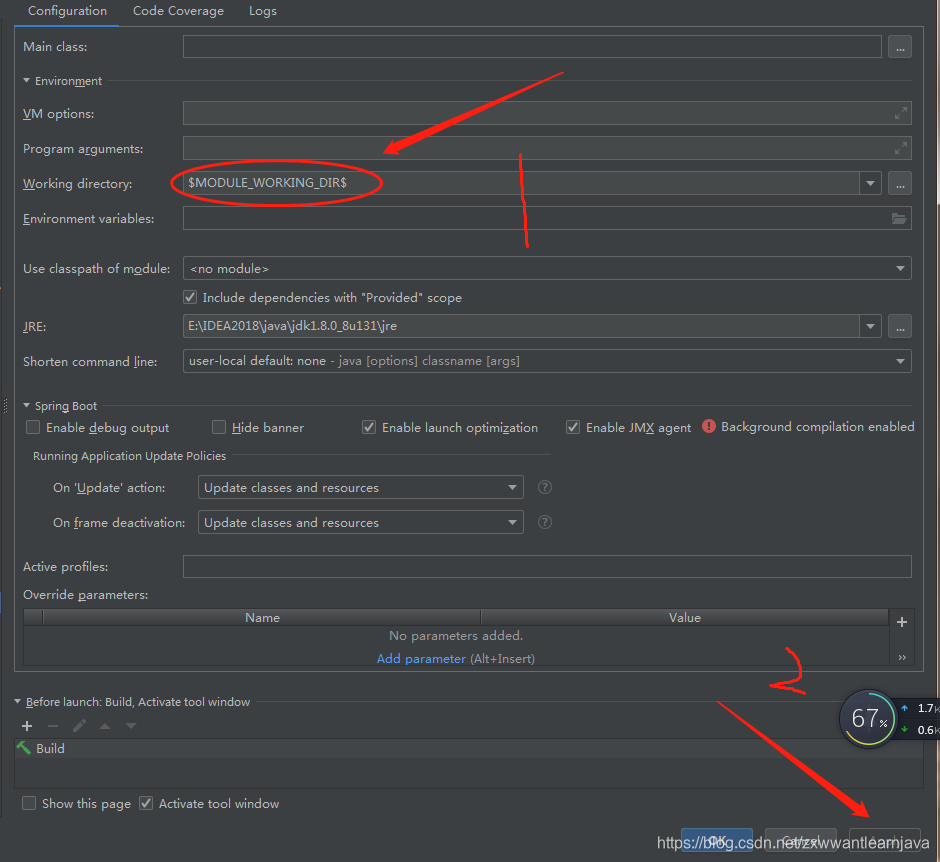Click the Value column header
This screenshot has height=862, width=940.
(x=685, y=617)
